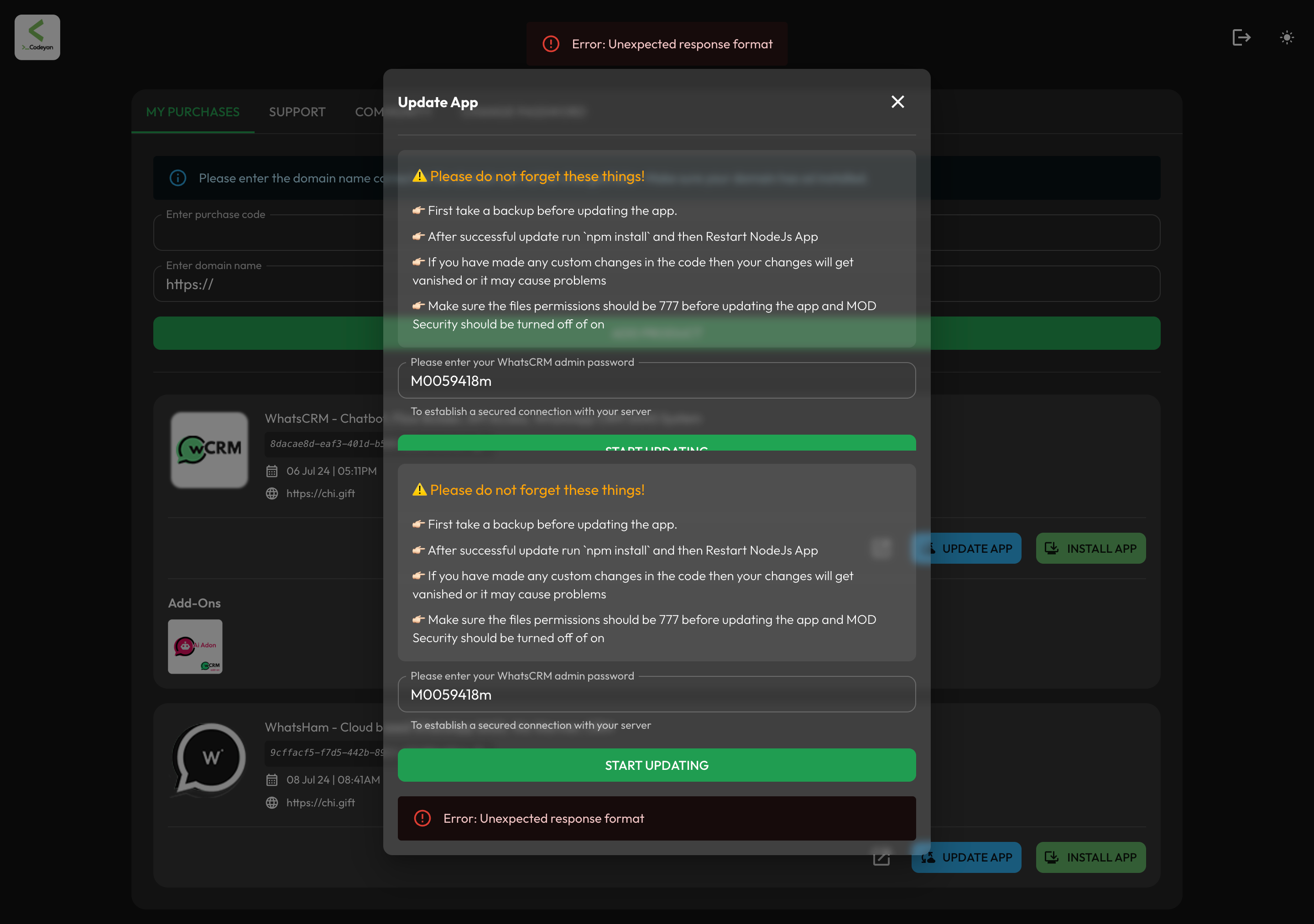This screenshot has height=924, width=1314.
Task: Click the upper warning triangle icon in the dialog
Action: (419, 176)
